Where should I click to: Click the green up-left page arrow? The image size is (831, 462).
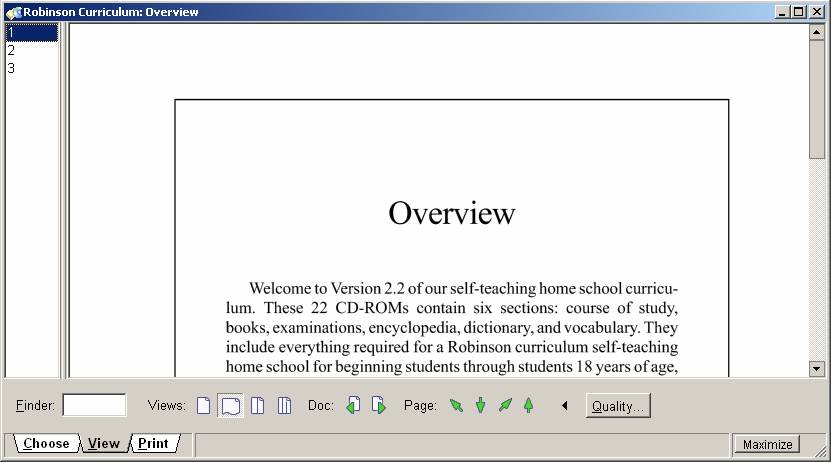pyautogui.click(x=456, y=406)
